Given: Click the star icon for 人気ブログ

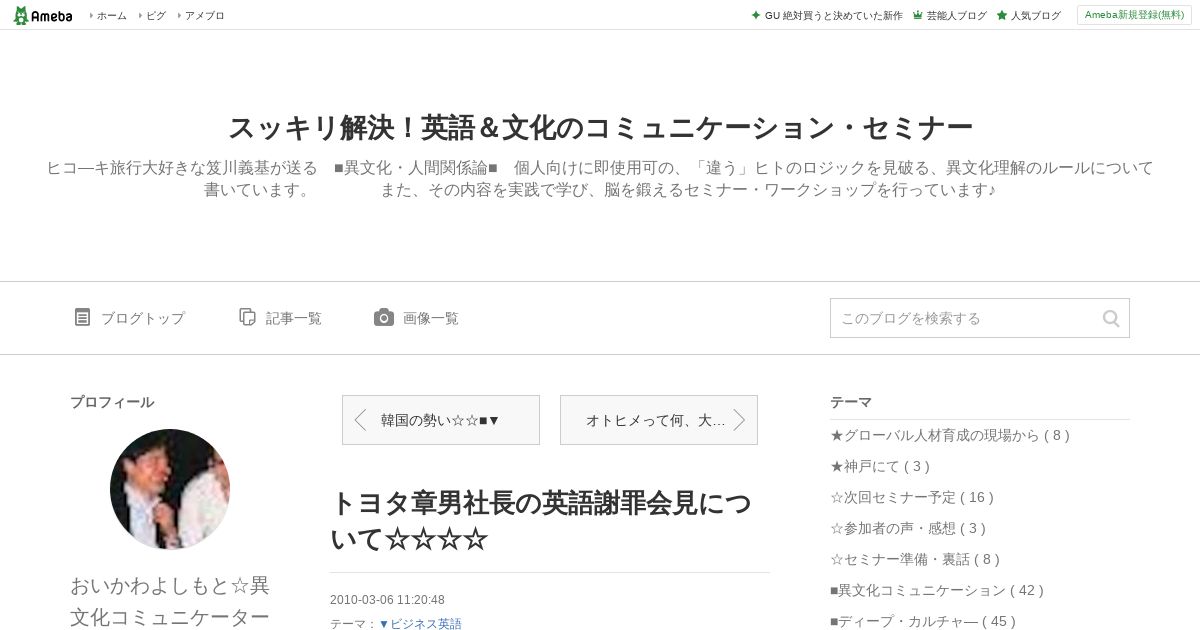Looking at the screenshot, I should tap(1001, 15).
